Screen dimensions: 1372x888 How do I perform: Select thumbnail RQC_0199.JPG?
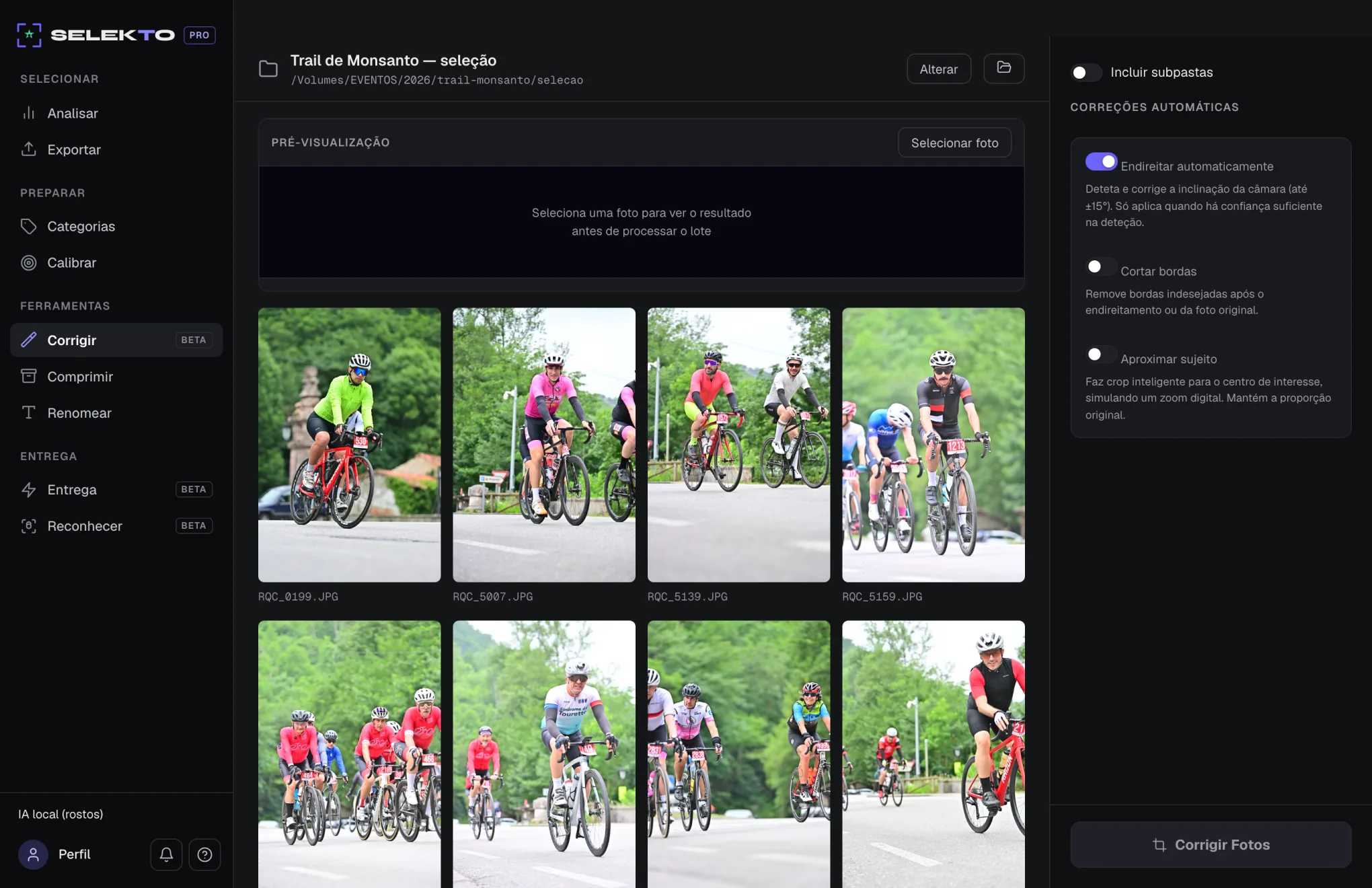pyautogui.click(x=349, y=445)
